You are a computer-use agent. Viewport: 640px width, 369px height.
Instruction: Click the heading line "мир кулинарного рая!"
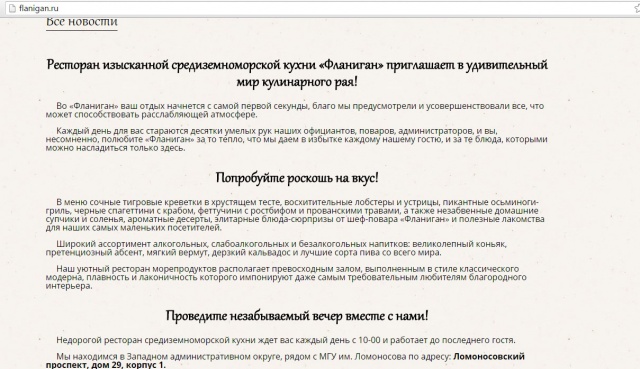click(x=297, y=82)
